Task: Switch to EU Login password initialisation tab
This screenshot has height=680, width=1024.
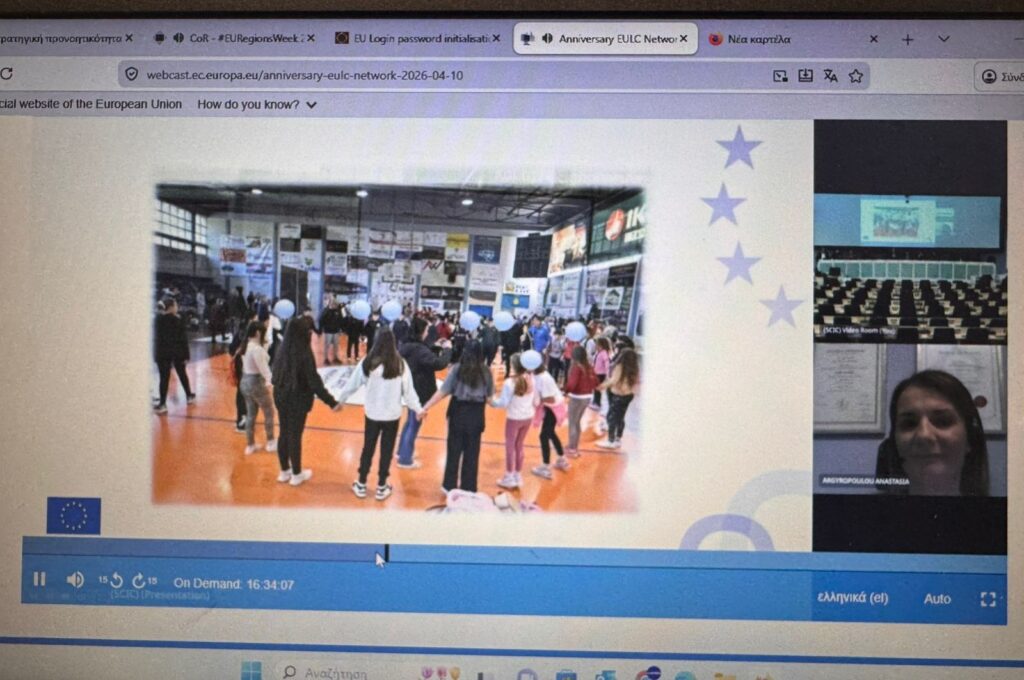Action: click(416, 38)
